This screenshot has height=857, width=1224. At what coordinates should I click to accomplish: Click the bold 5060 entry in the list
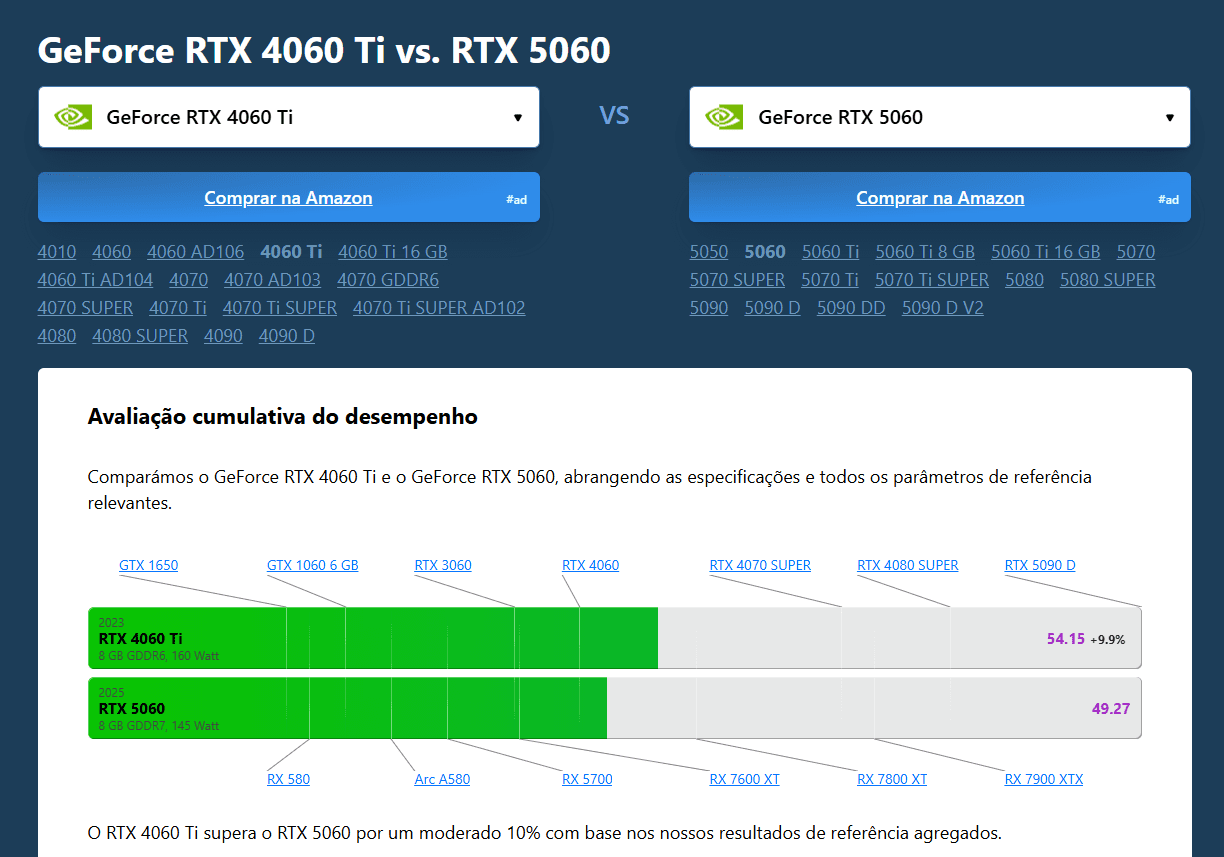click(765, 251)
